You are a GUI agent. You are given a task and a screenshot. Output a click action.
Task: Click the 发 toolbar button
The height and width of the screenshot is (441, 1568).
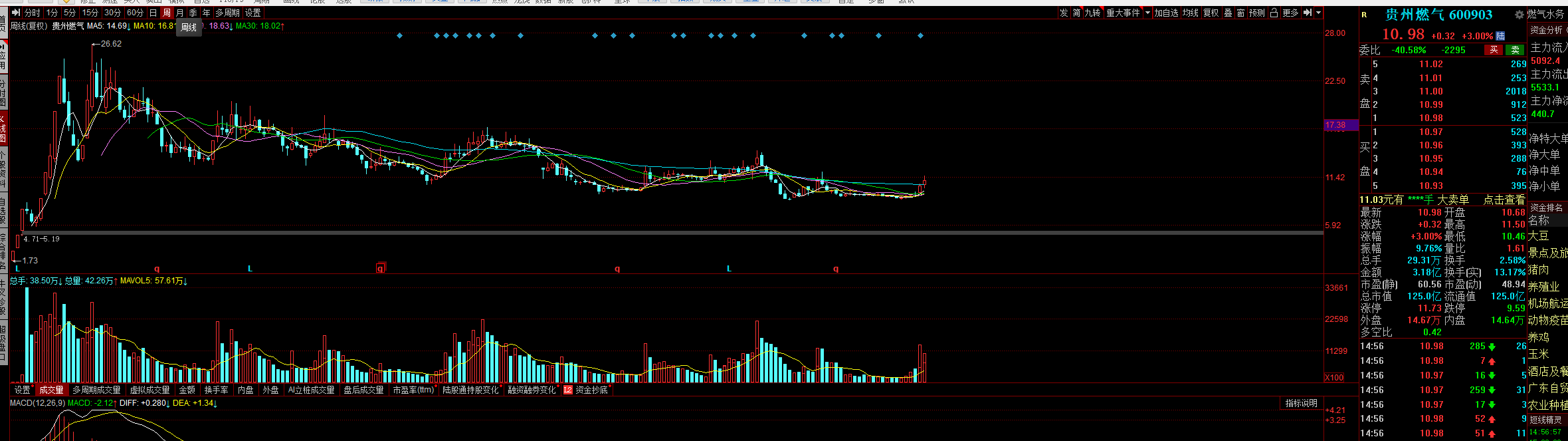[x=1064, y=13]
